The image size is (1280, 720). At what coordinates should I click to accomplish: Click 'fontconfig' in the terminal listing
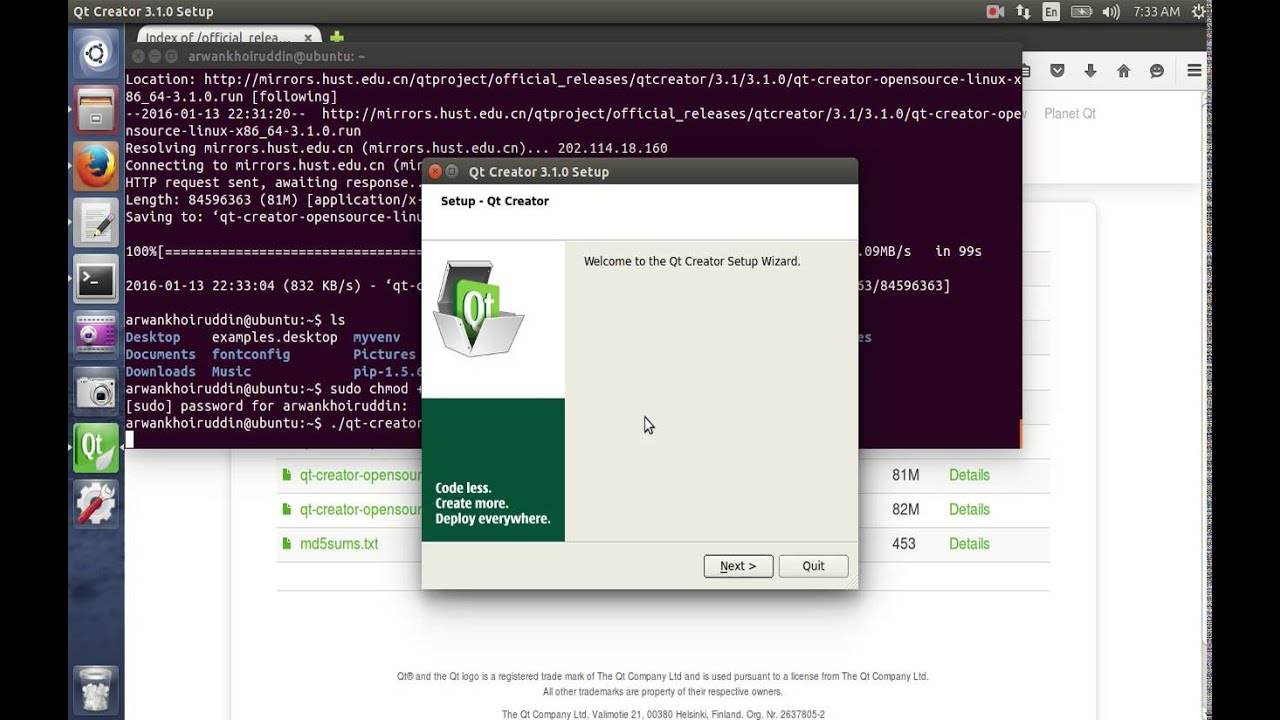coord(251,354)
